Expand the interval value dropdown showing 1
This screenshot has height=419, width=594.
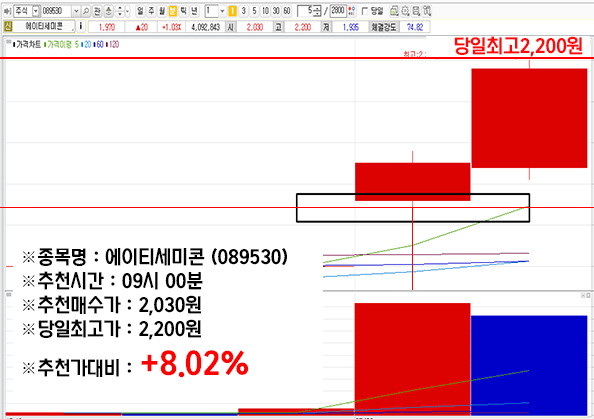pyautogui.click(x=222, y=11)
